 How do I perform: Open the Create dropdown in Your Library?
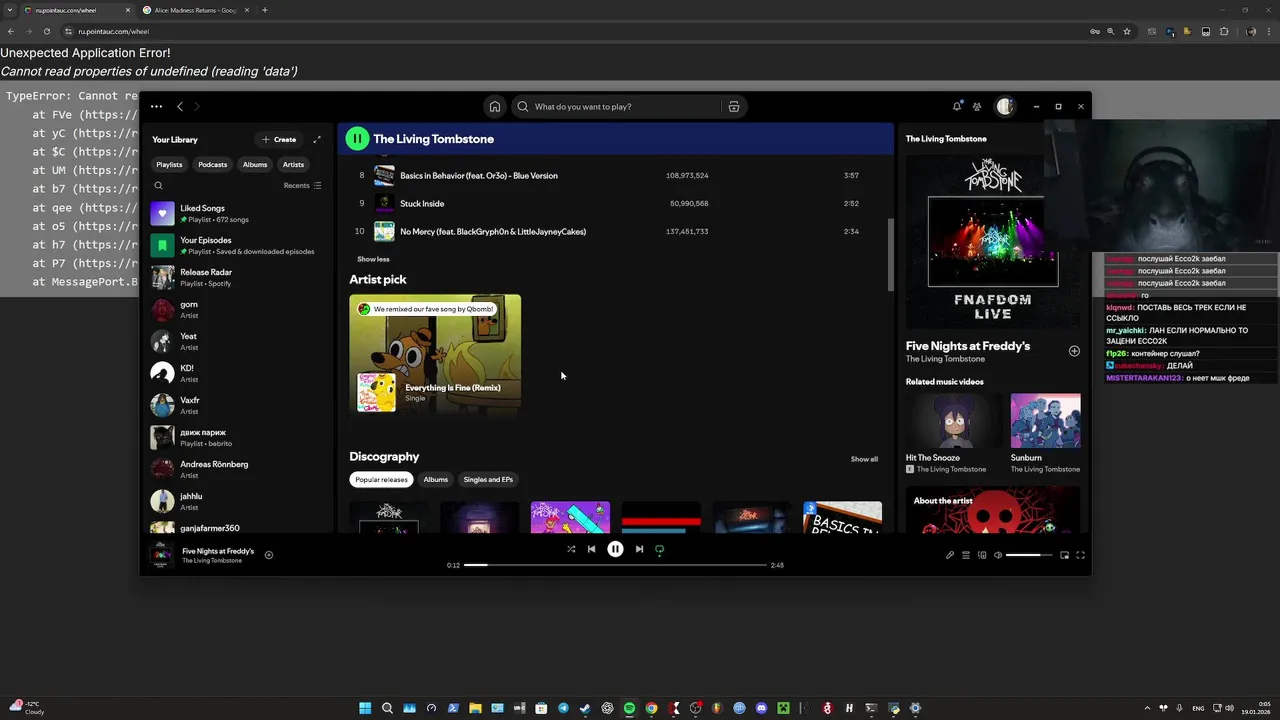[x=279, y=140]
